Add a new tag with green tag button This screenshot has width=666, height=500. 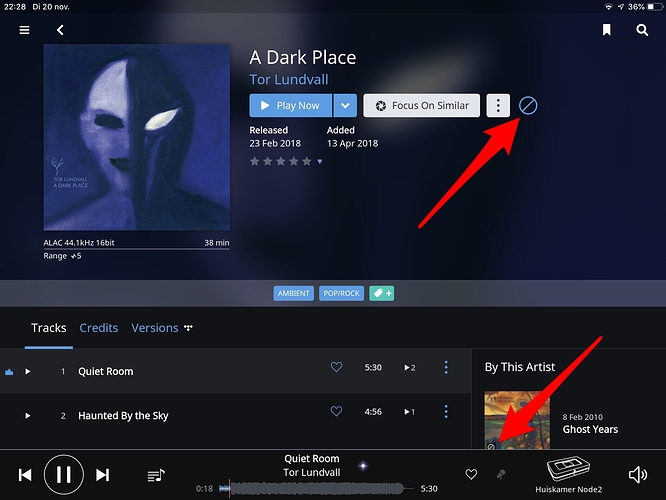click(381, 293)
